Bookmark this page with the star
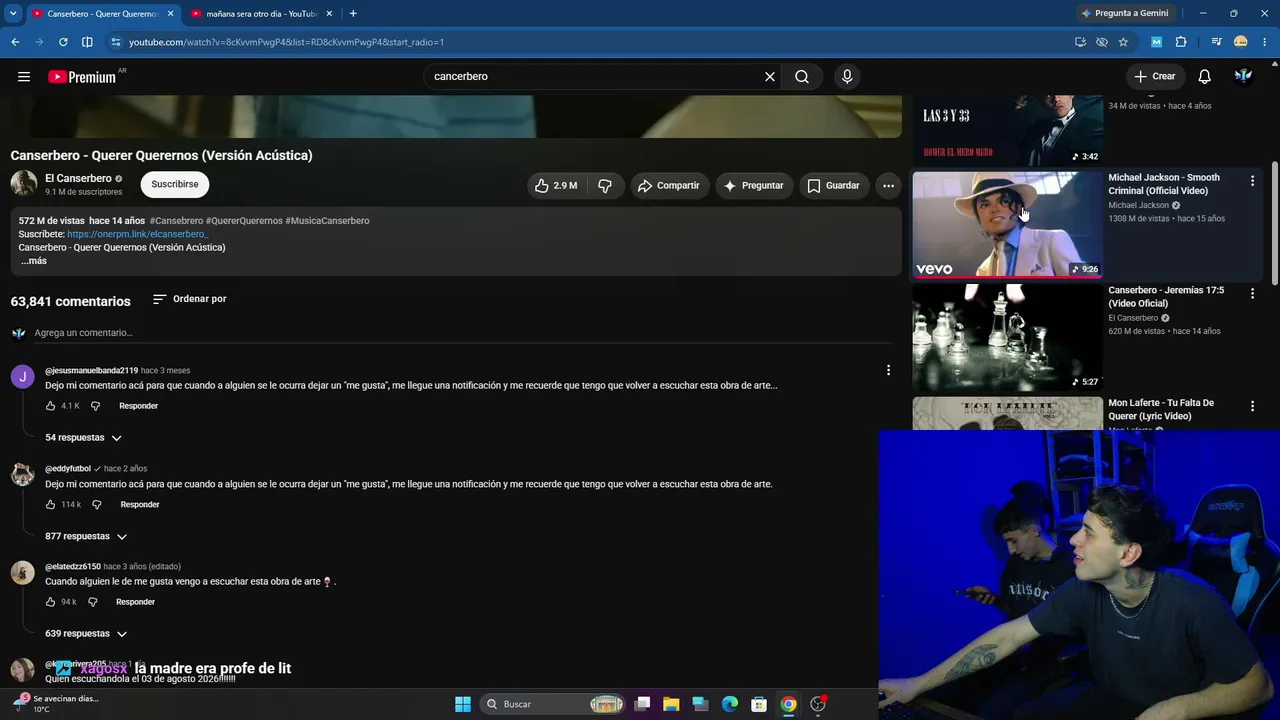Viewport: 1280px width, 720px height. [1123, 42]
